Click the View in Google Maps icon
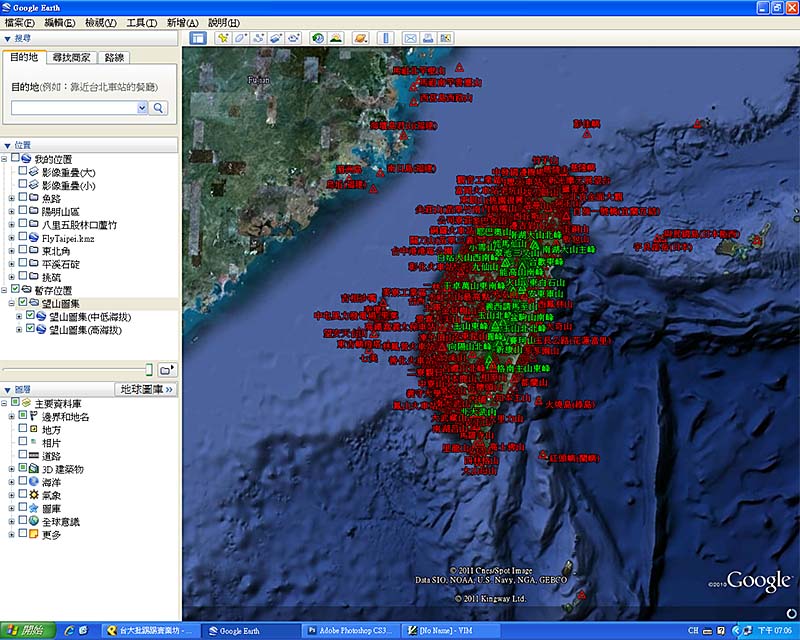This screenshot has width=800, height=640. [446, 38]
